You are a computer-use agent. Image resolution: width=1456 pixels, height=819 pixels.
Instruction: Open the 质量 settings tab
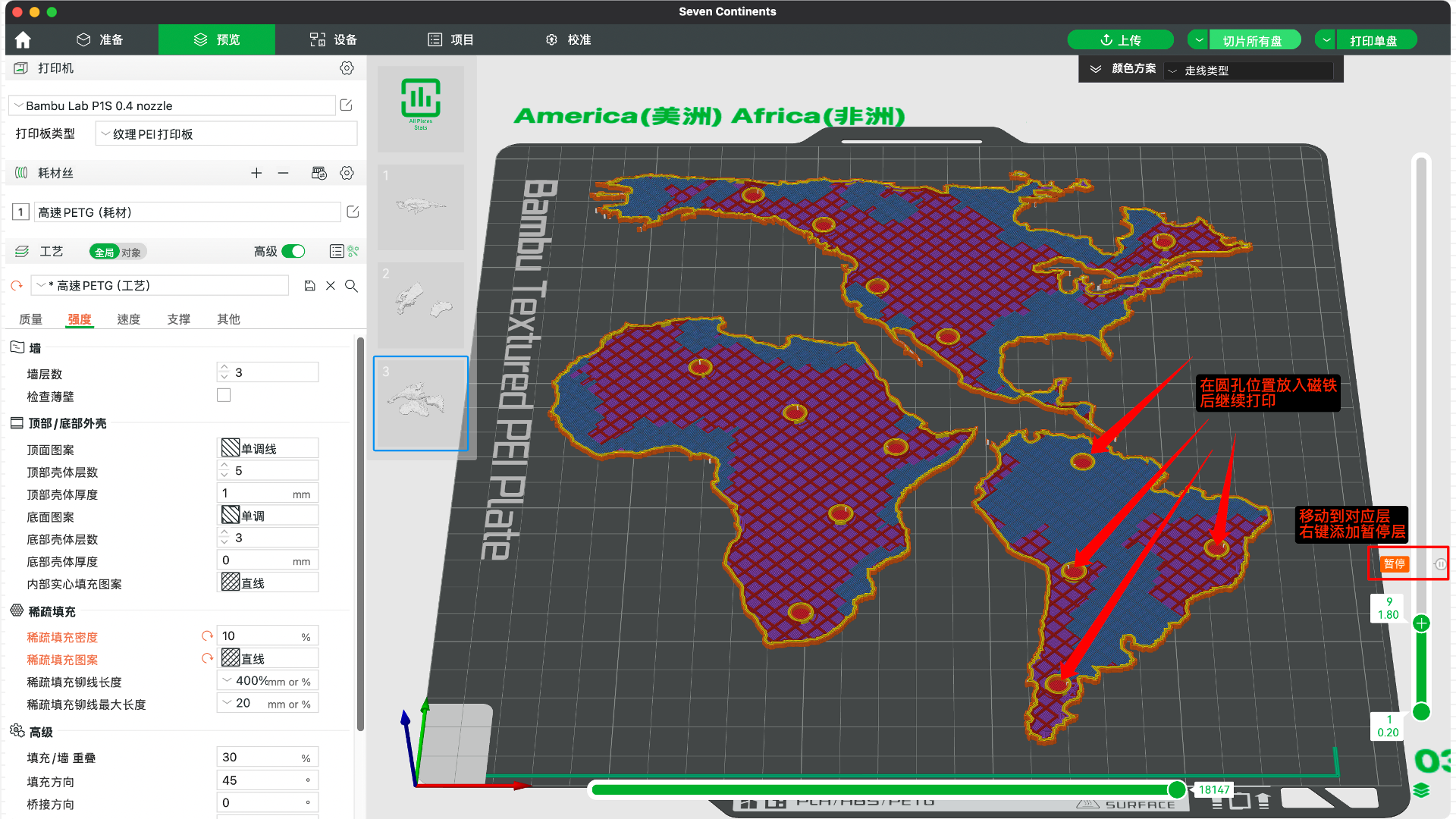[x=31, y=319]
